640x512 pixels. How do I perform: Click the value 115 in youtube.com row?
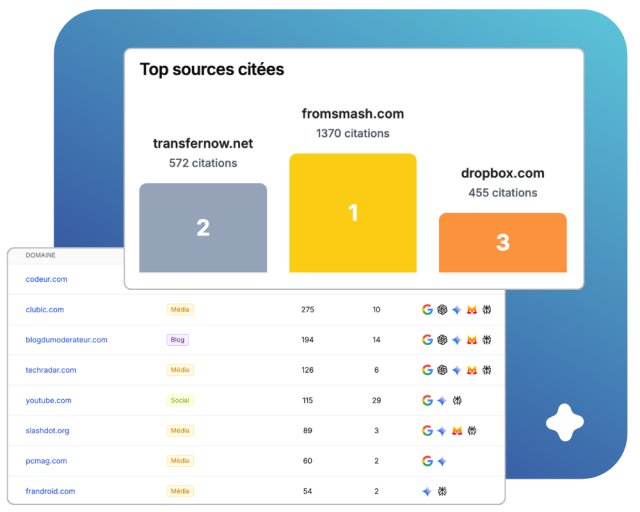coord(308,400)
